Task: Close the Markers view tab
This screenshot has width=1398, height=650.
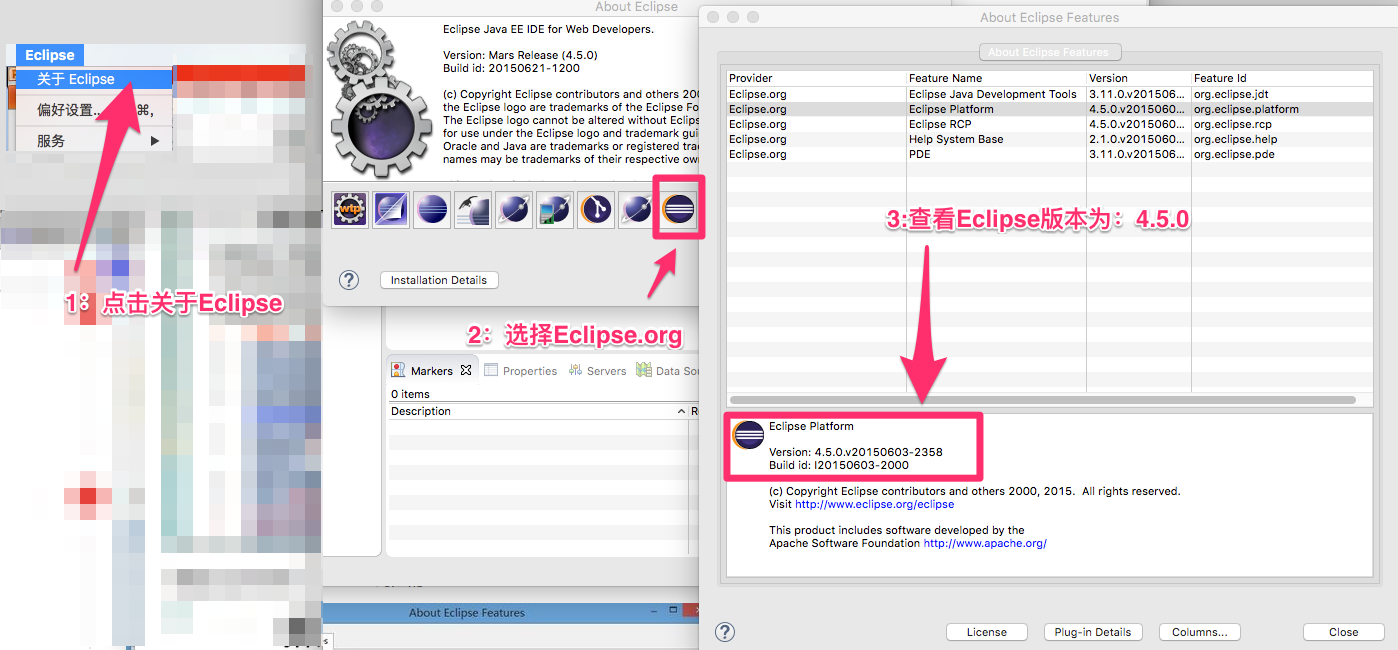Action: tap(466, 370)
